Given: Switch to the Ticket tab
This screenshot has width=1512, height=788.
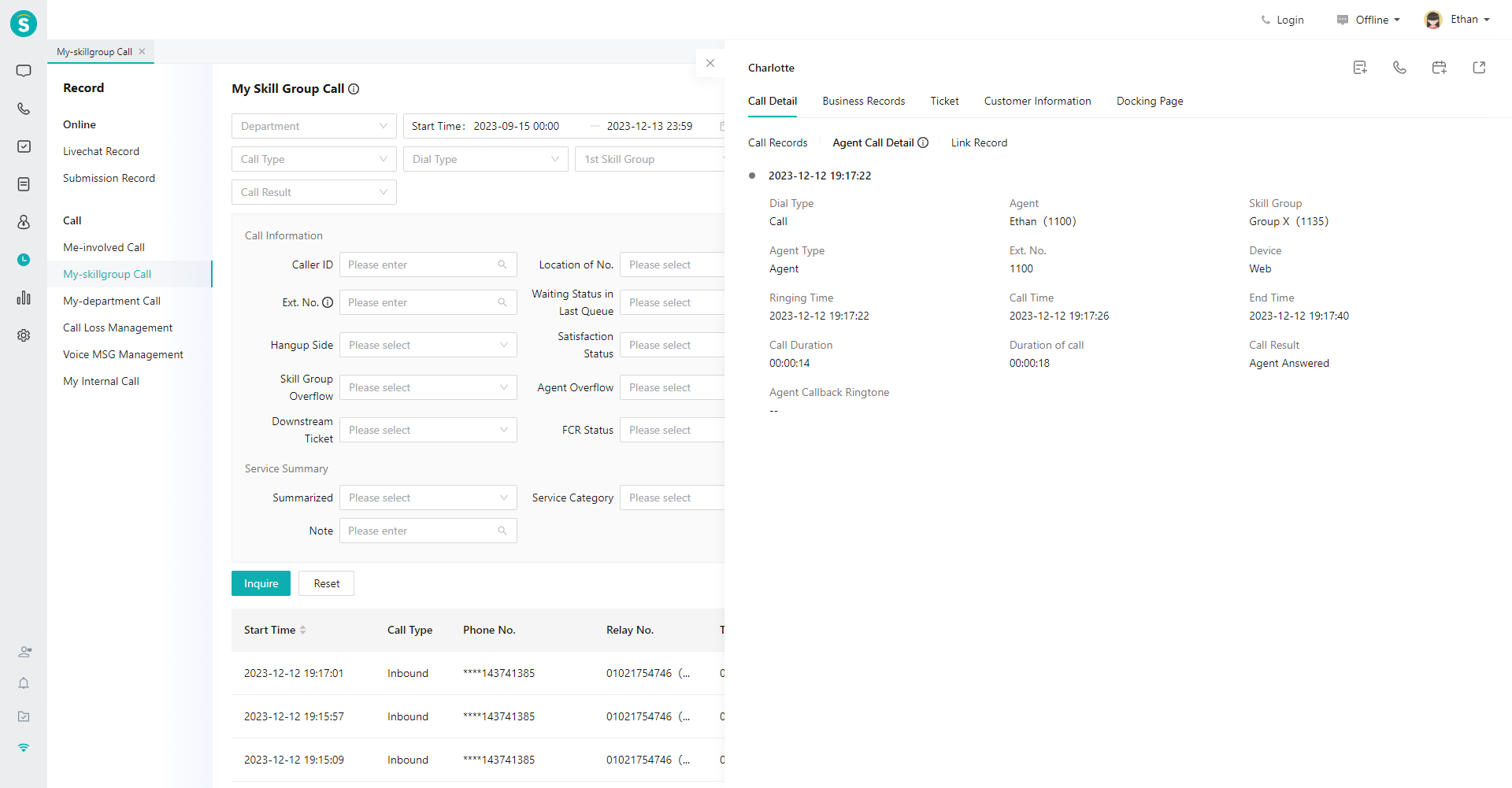Looking at the screenshot, I should 944,101.
